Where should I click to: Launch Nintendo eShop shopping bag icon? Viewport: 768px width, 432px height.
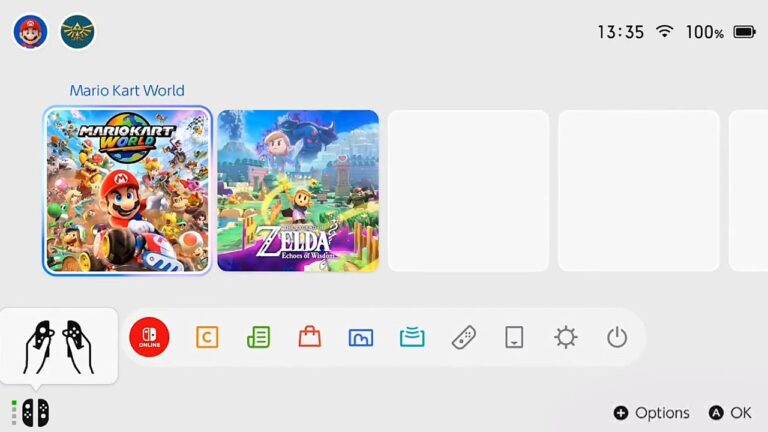(x=310, y=337)
